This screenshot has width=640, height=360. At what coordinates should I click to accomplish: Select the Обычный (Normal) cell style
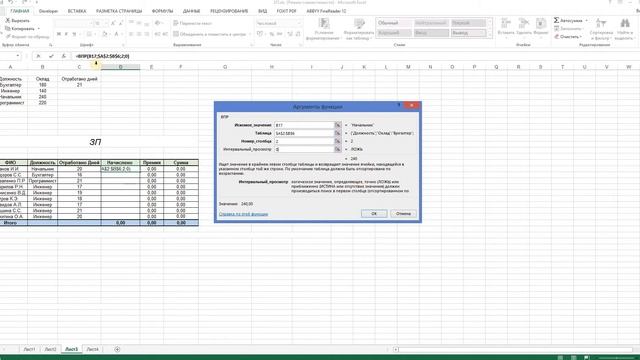coord(393,23)
